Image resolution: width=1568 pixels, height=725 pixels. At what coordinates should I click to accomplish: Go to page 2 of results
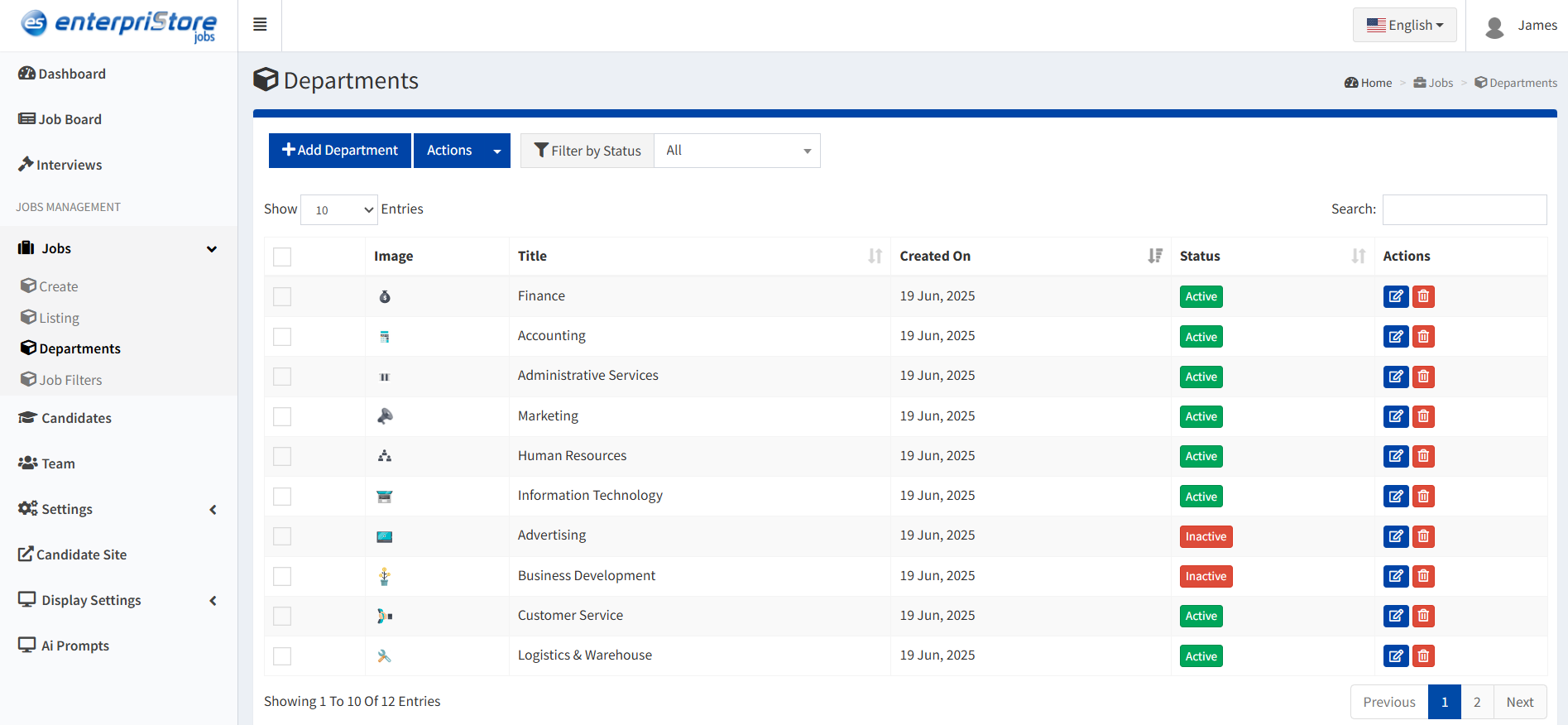click(x=1476, y=702)
